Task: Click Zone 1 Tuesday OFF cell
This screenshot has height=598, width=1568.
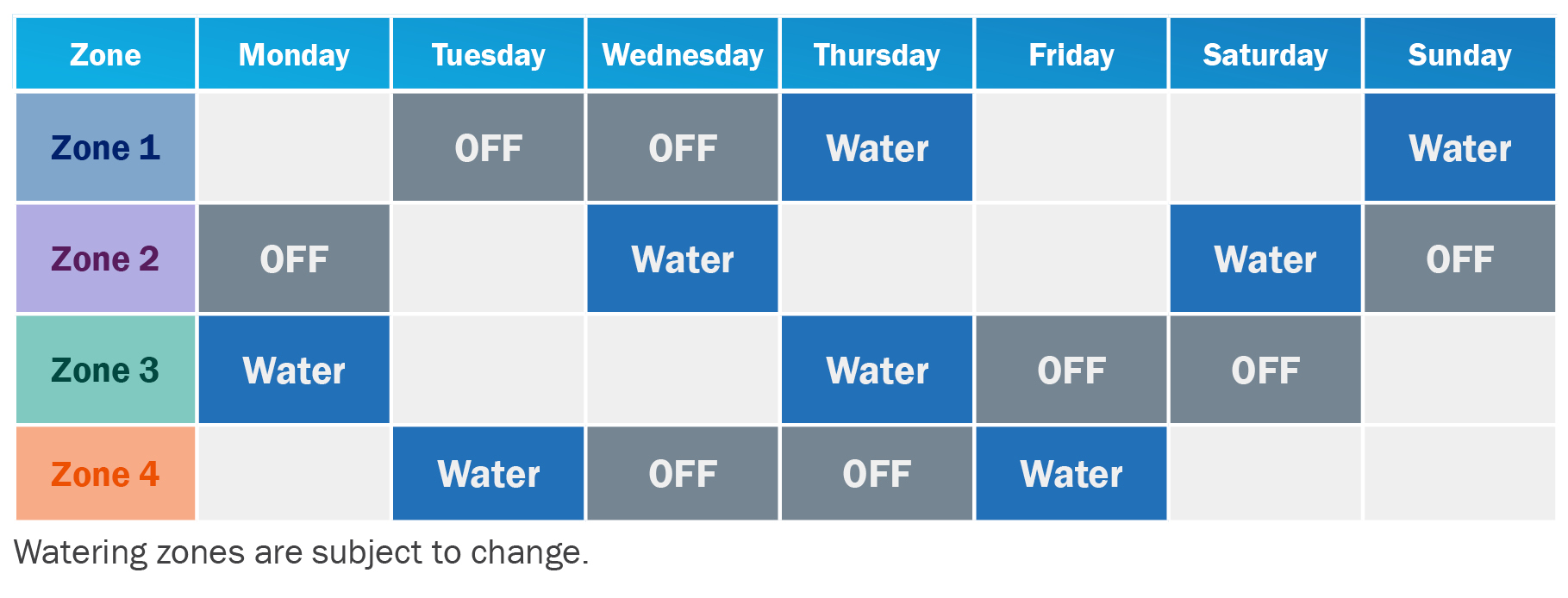Action: [x=489, y=147]
